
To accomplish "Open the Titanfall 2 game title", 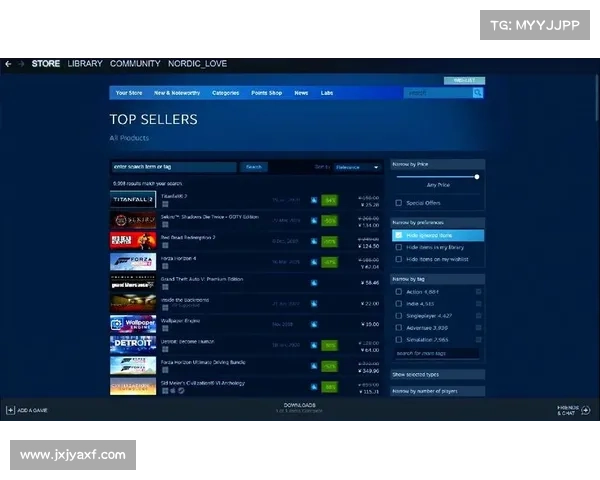I will click(x=174, y=196).
